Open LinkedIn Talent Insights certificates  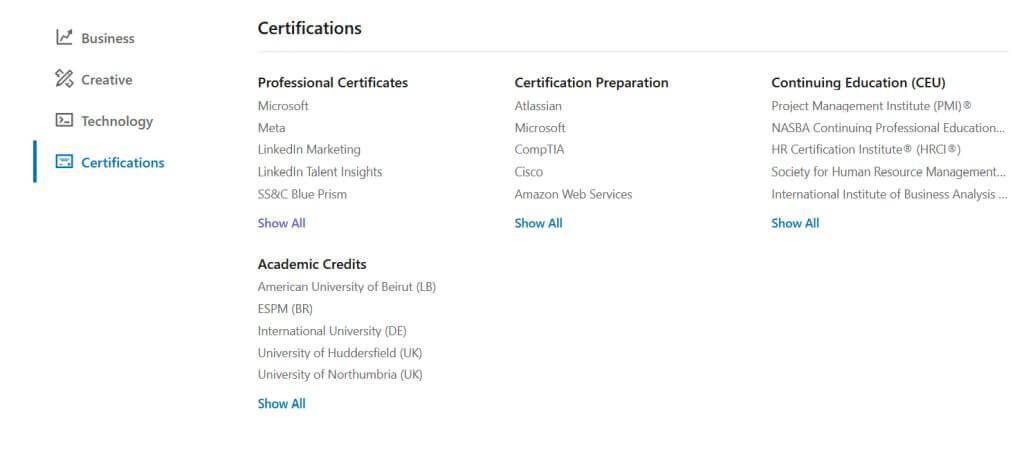pos(320,172)
